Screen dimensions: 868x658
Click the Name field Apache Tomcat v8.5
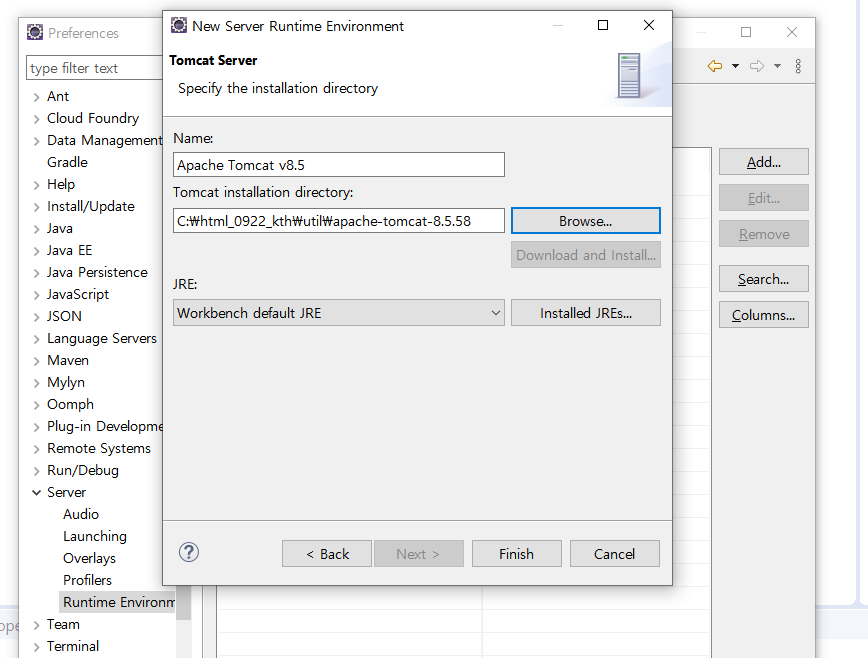[339, 165]
